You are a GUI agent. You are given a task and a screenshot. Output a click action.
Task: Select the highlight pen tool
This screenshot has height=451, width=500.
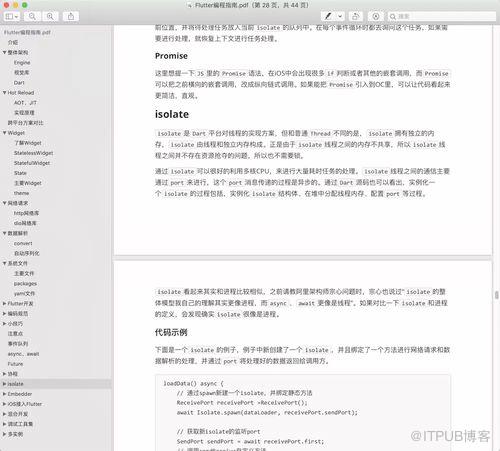pyautogui.click(x=328, y=16)
